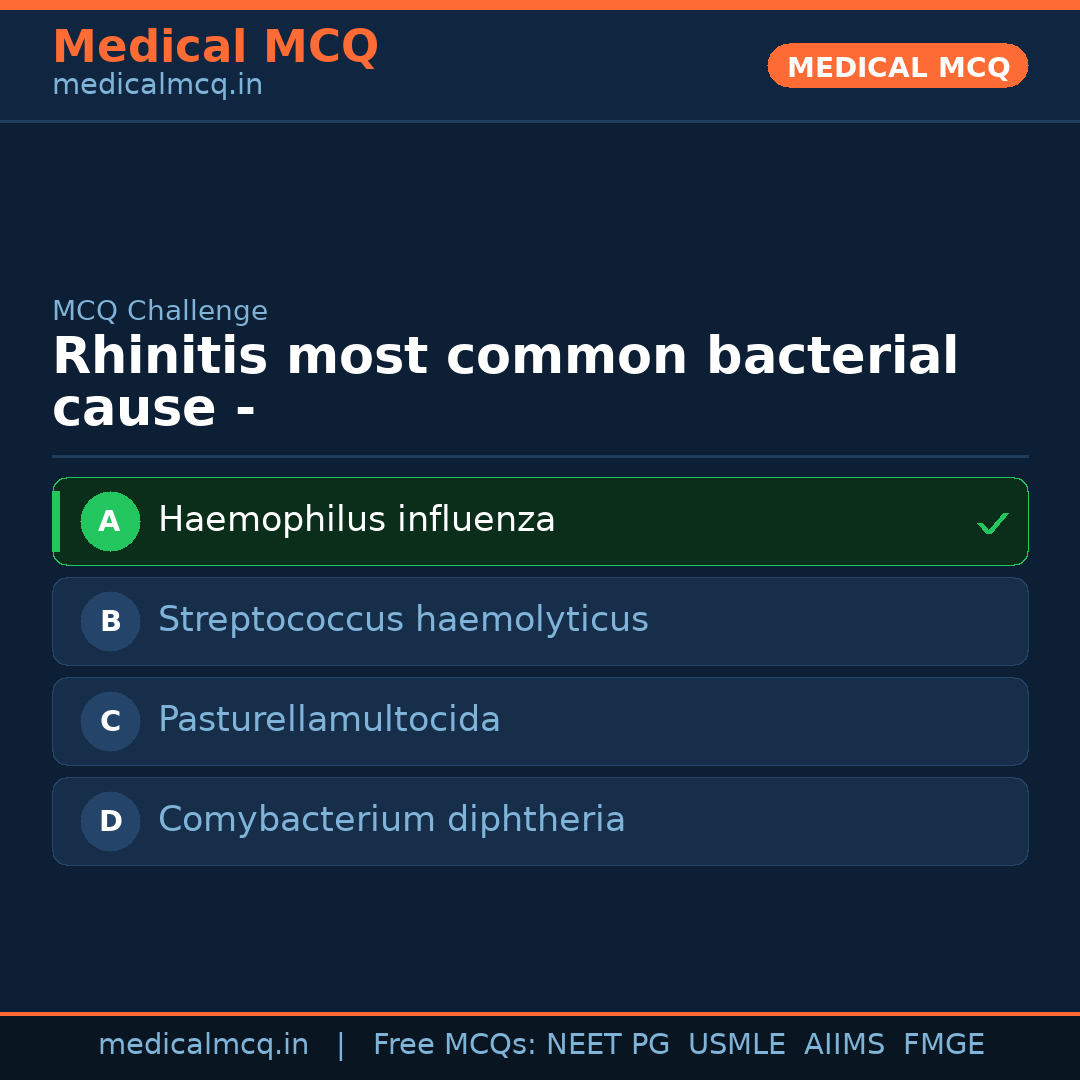Screen dimensions: 1080x1080
Task: Select the Comybacterium diphtheria answer text
Action: (391, 820)
